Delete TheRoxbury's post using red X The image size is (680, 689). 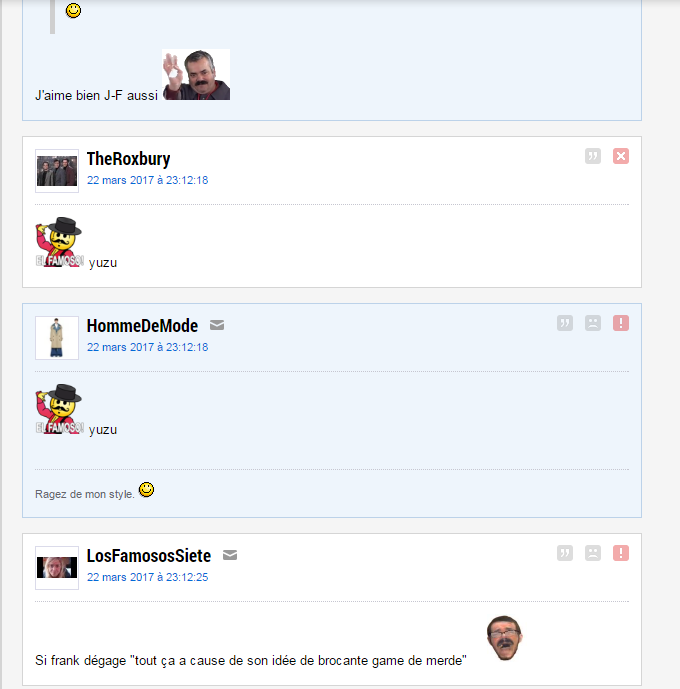621,156
